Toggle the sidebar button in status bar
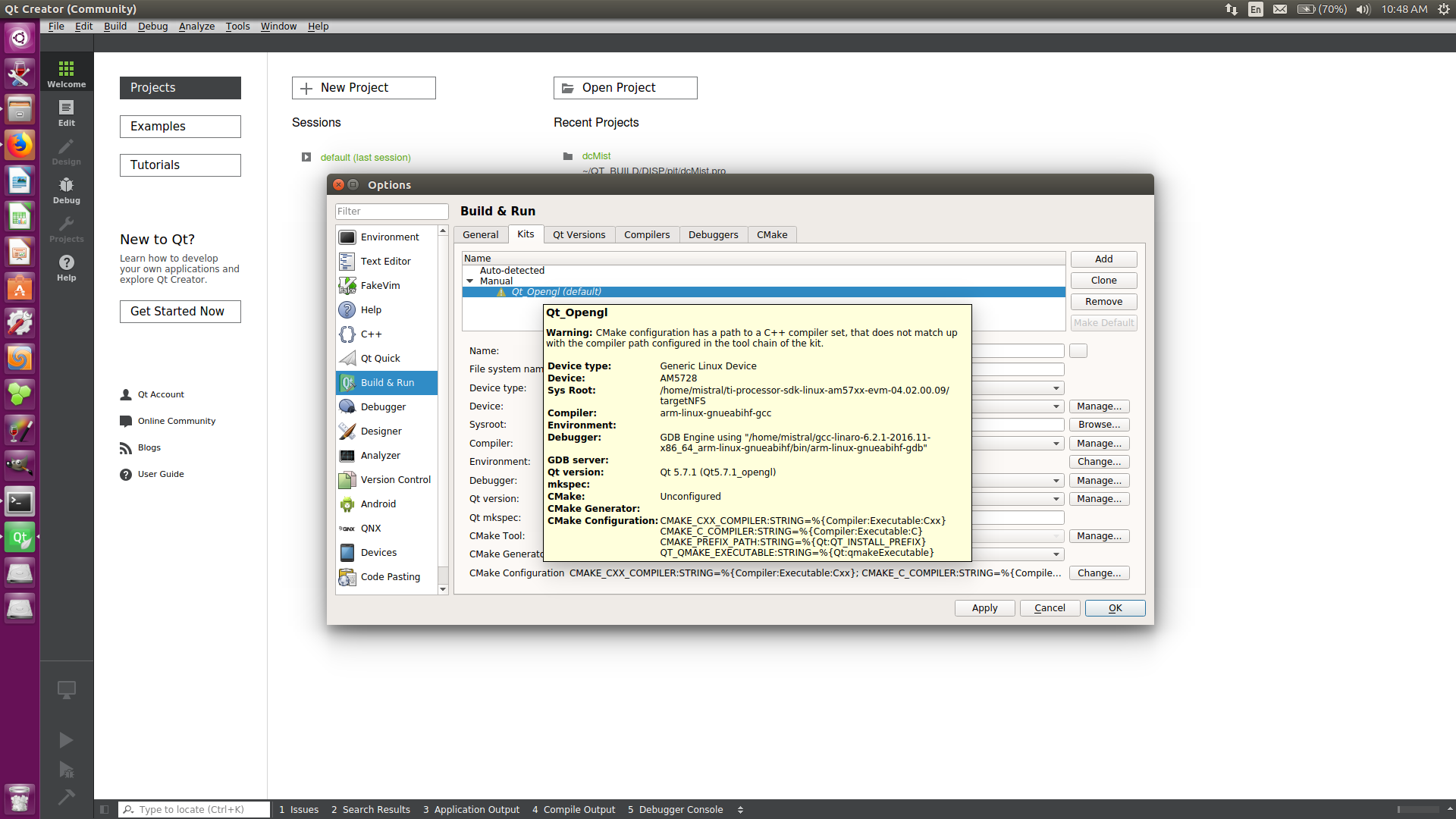 point(105,809)
